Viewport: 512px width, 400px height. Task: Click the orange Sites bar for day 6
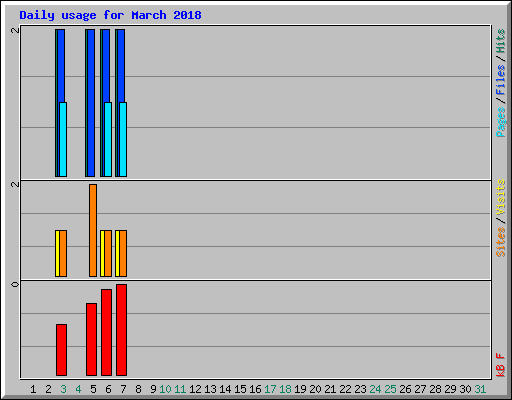tap(108, 253)
